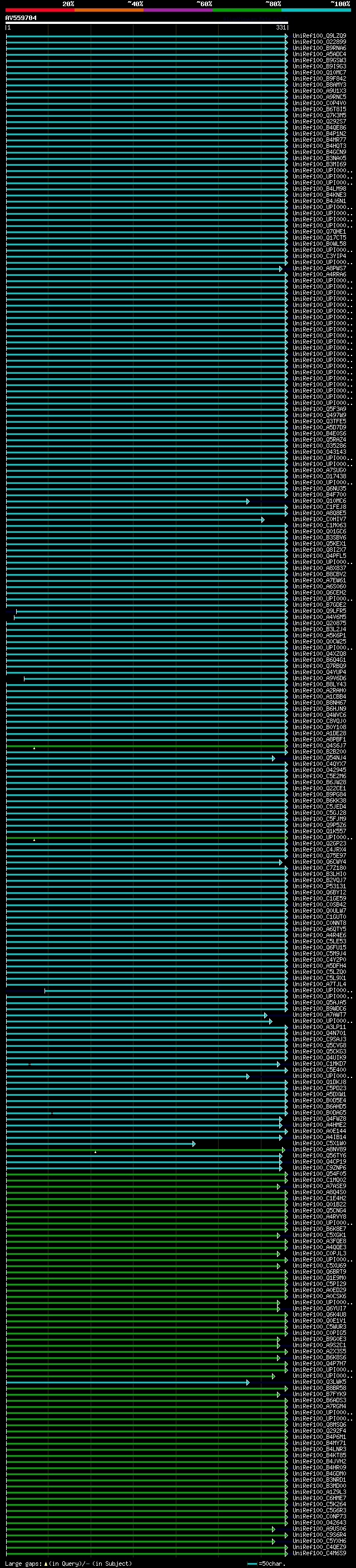Click the cyan ~100% identity legend segment
Screen dimensions: 356x1568
pos(317,10)
